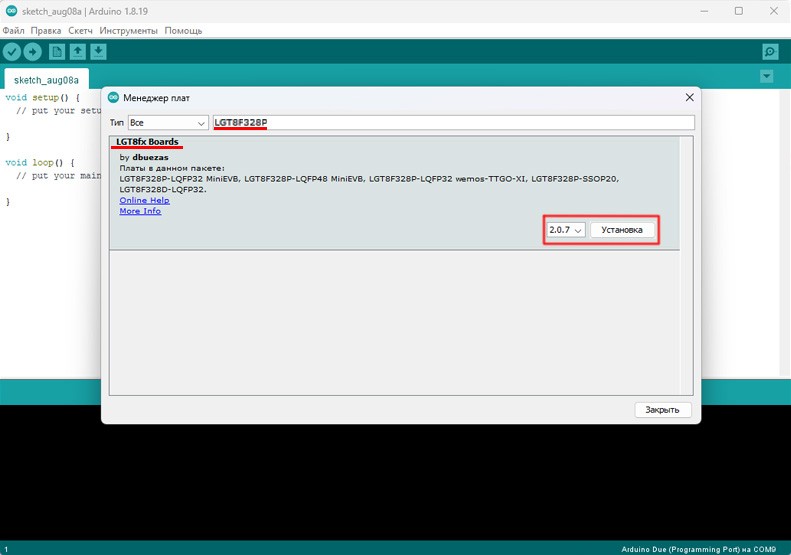Click the Open sketch up-arrow icon
This screenshot has height=555, width=791.
tap(78, 52)
